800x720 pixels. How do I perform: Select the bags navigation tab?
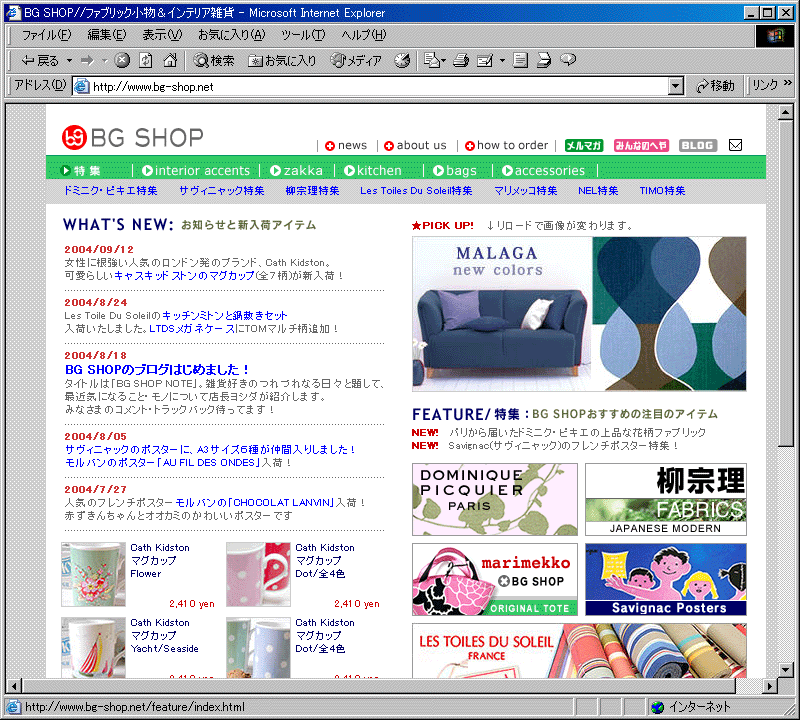[x=455, y=170]
